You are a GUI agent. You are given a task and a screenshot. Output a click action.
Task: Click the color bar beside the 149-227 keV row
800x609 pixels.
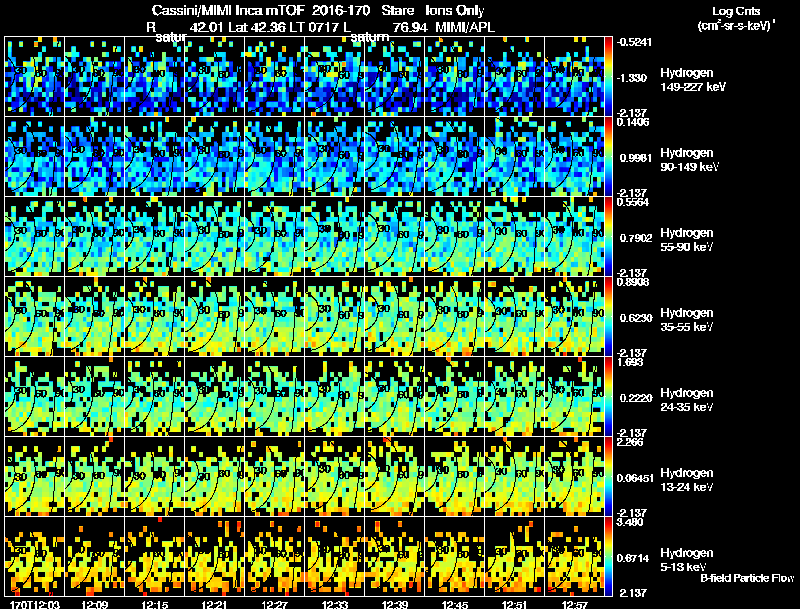[x=608, y=77]
